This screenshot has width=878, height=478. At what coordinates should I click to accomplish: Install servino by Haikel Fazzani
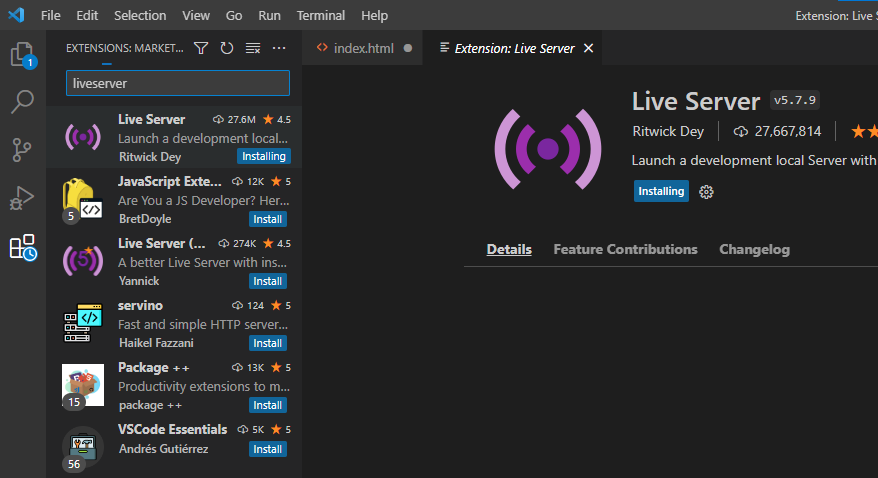(268, 343)
